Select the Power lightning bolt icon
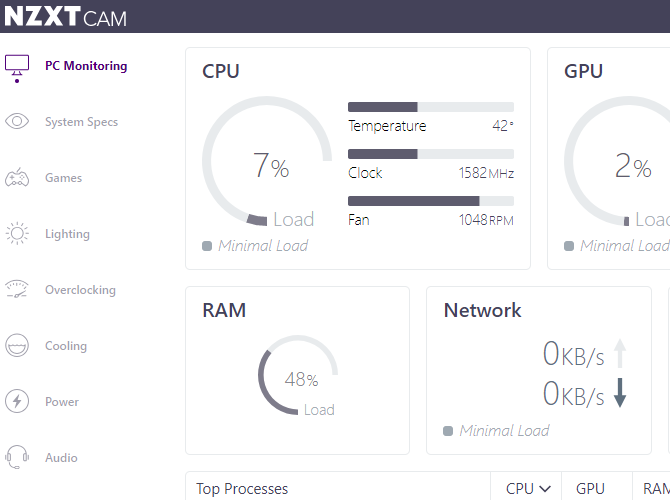 tap(17, 402)
